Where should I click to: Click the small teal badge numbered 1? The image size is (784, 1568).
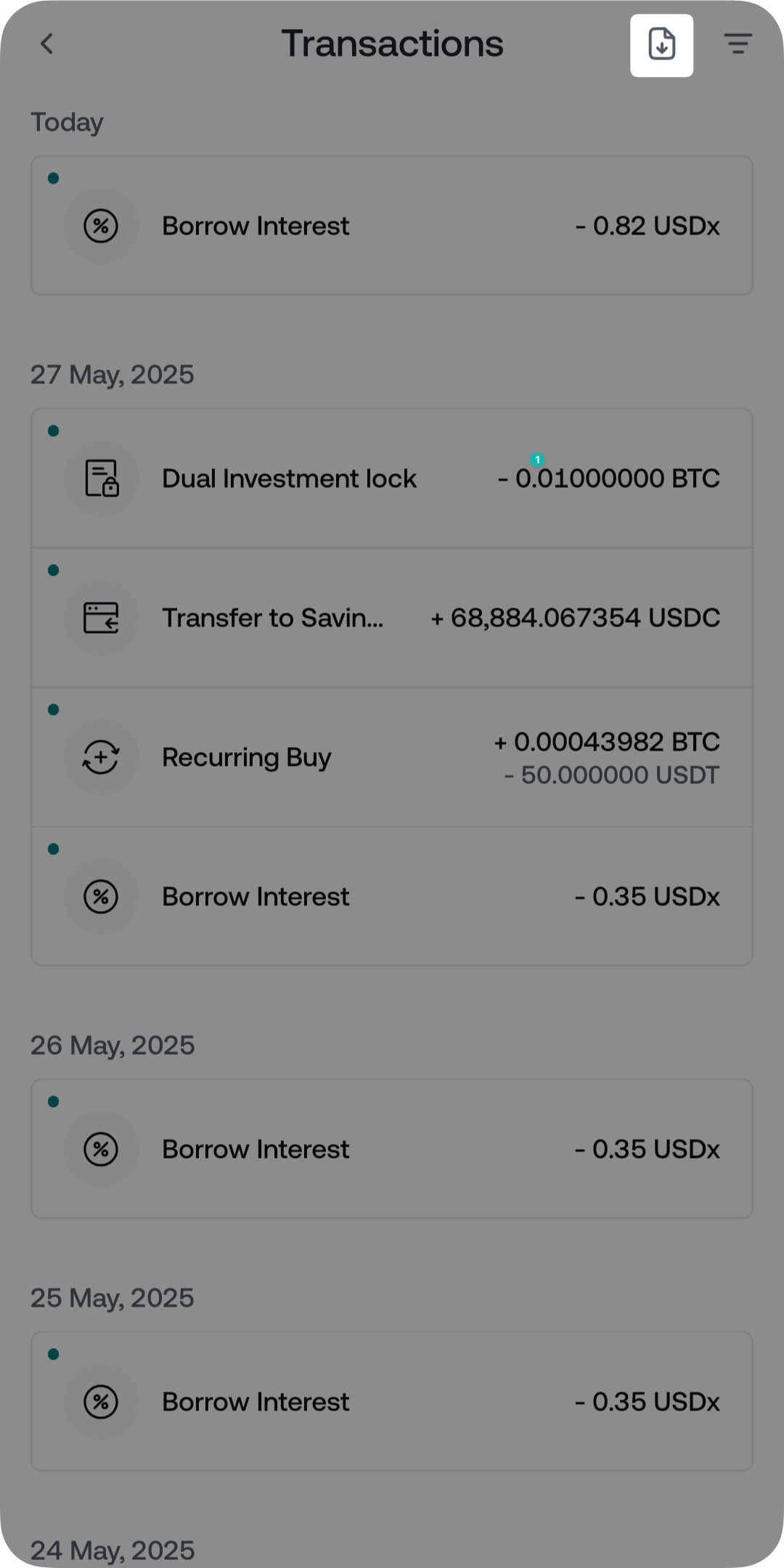point(538,460)
